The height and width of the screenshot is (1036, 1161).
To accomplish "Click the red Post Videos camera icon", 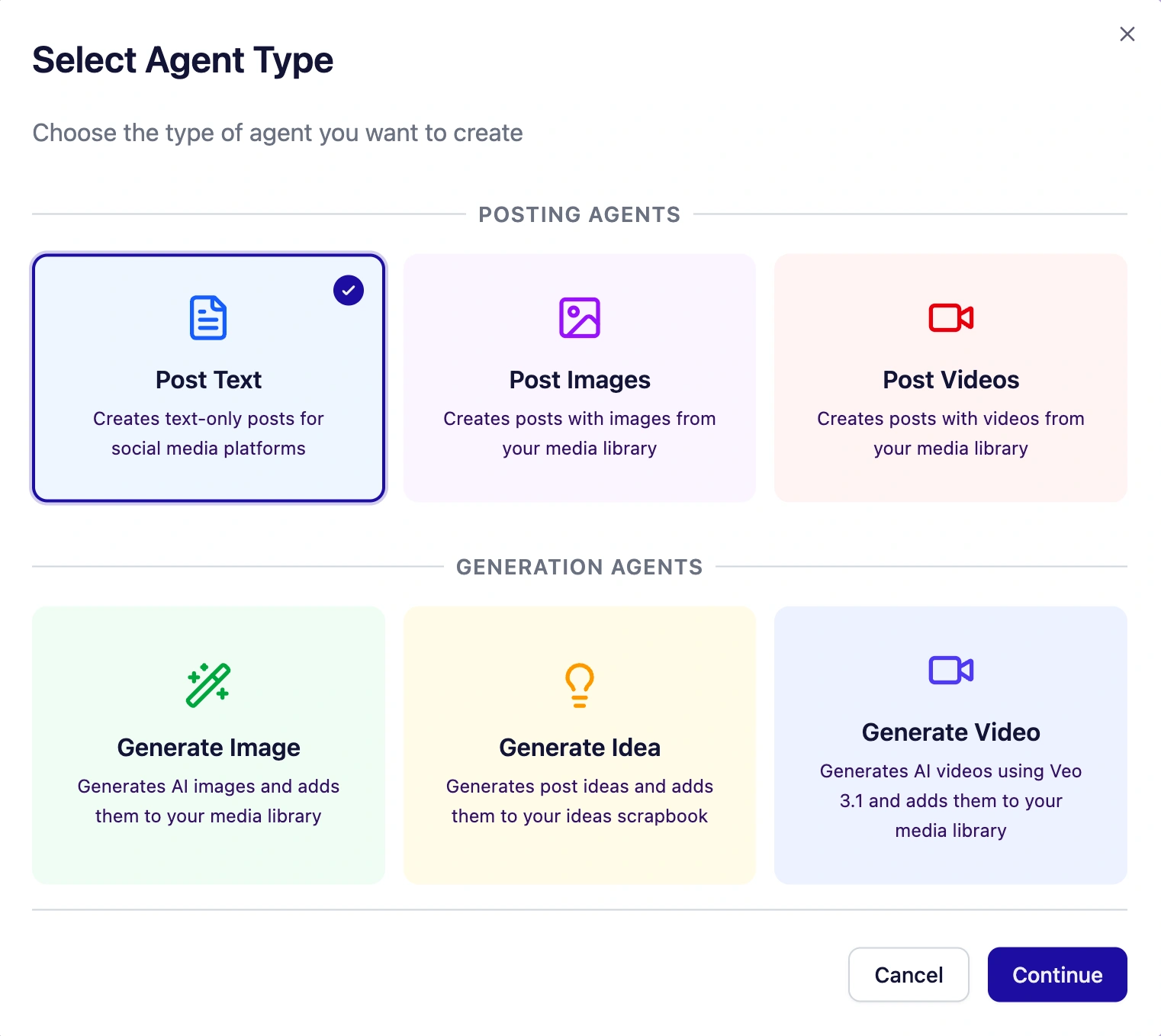I will pos(950,317).
